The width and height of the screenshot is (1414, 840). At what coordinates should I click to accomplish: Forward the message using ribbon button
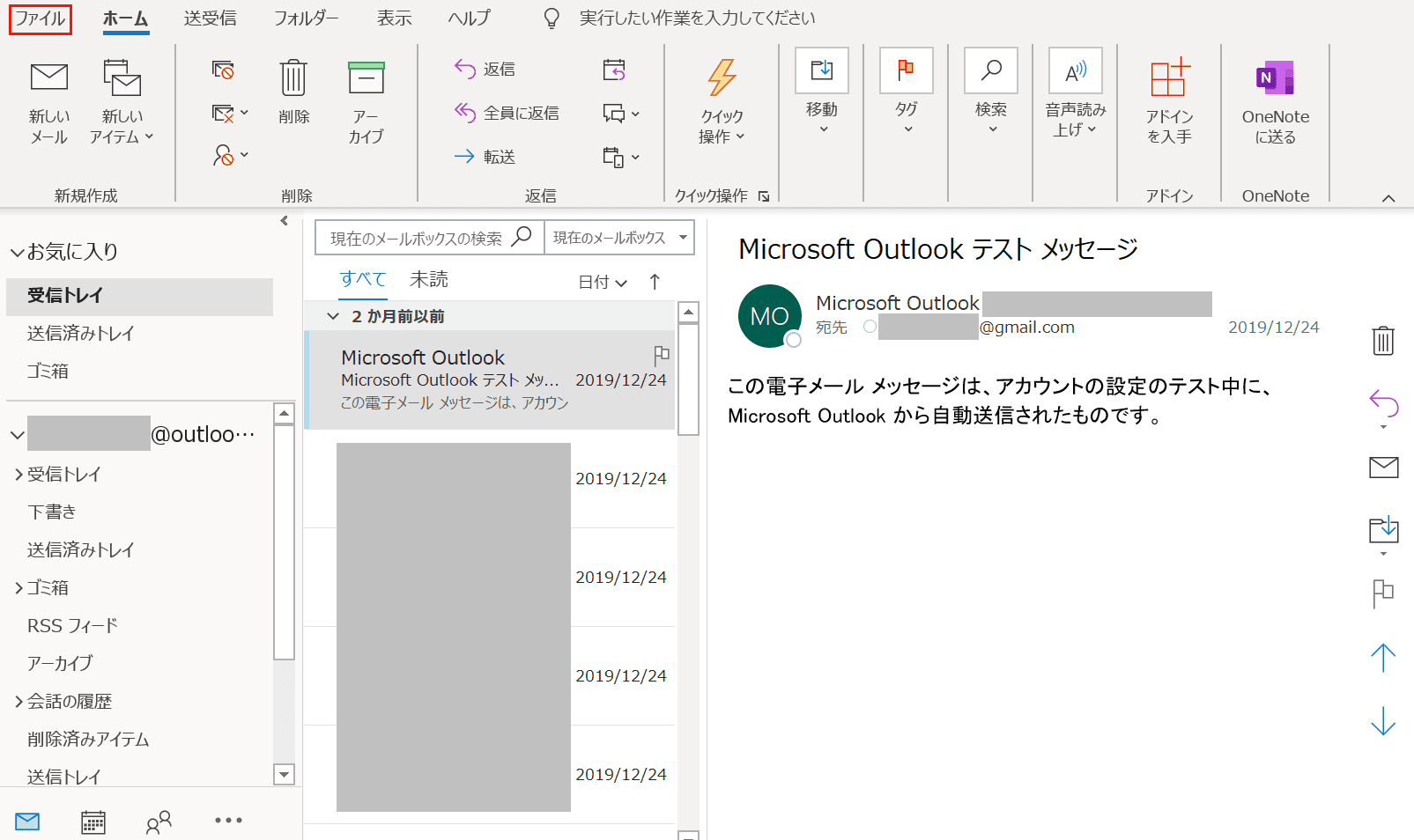click(485, 157)
